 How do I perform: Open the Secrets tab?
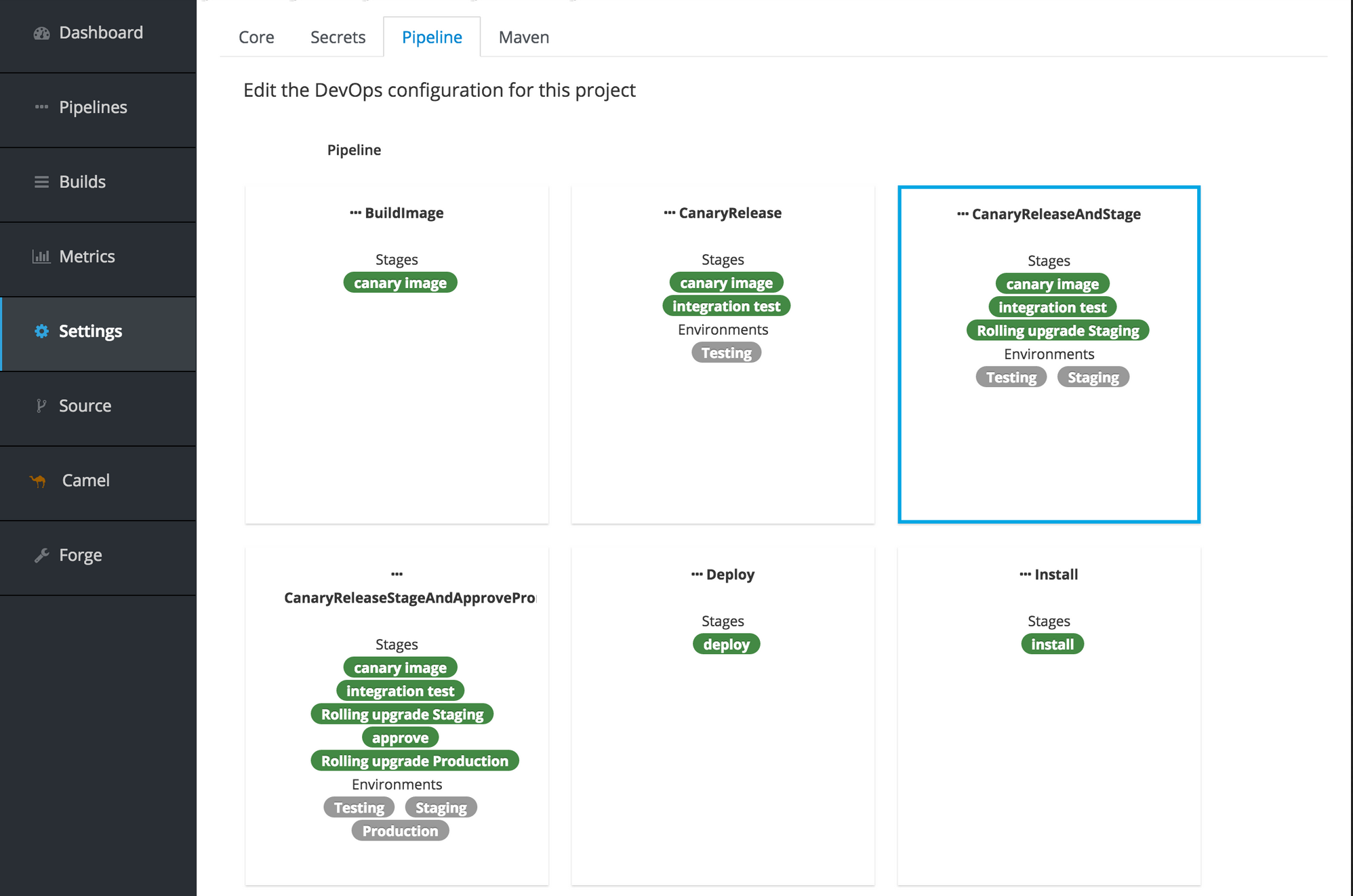pyautogui.click(x=338, y=37)
